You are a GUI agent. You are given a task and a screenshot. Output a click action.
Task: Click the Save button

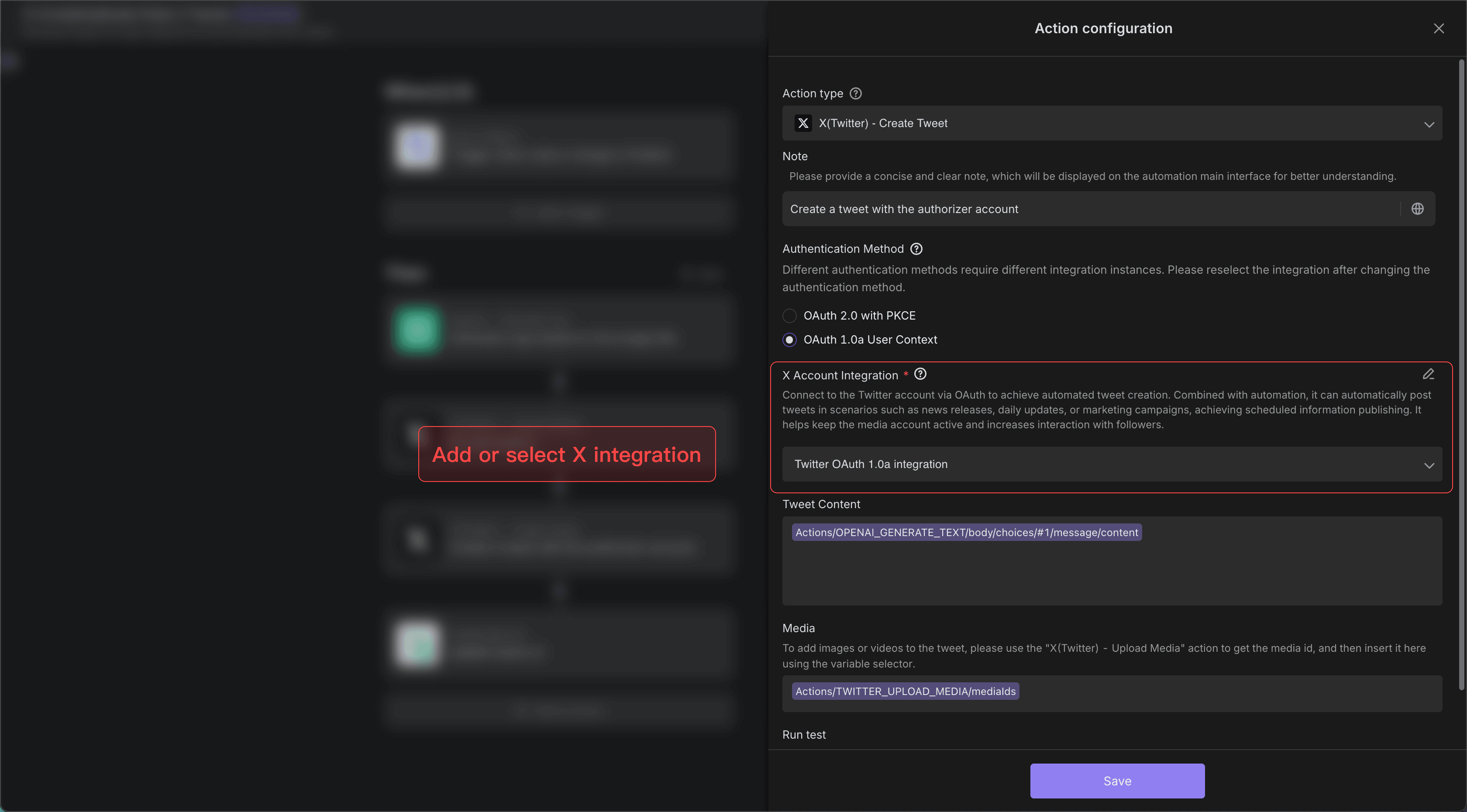click(1117, 781)
